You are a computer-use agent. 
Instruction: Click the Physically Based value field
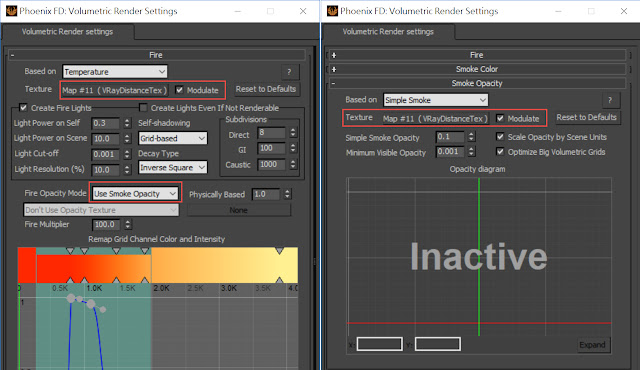coord(266,194)
